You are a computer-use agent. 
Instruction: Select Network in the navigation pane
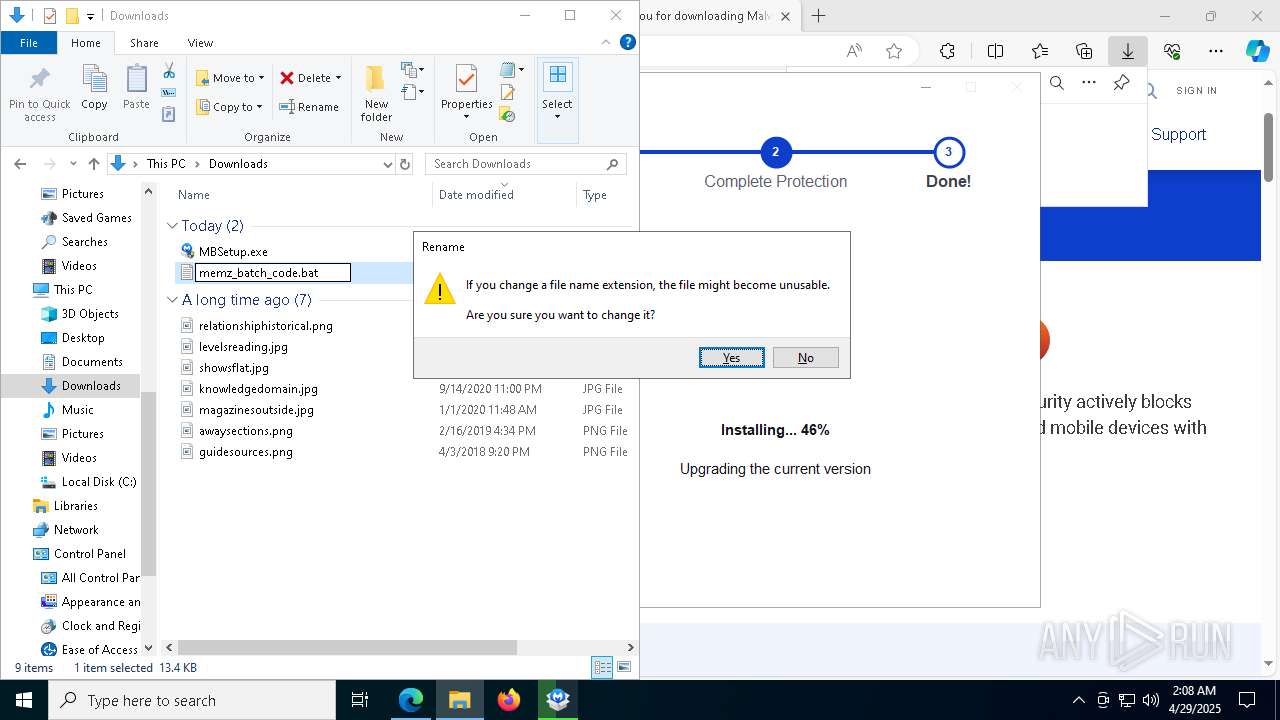coord(76,530)
